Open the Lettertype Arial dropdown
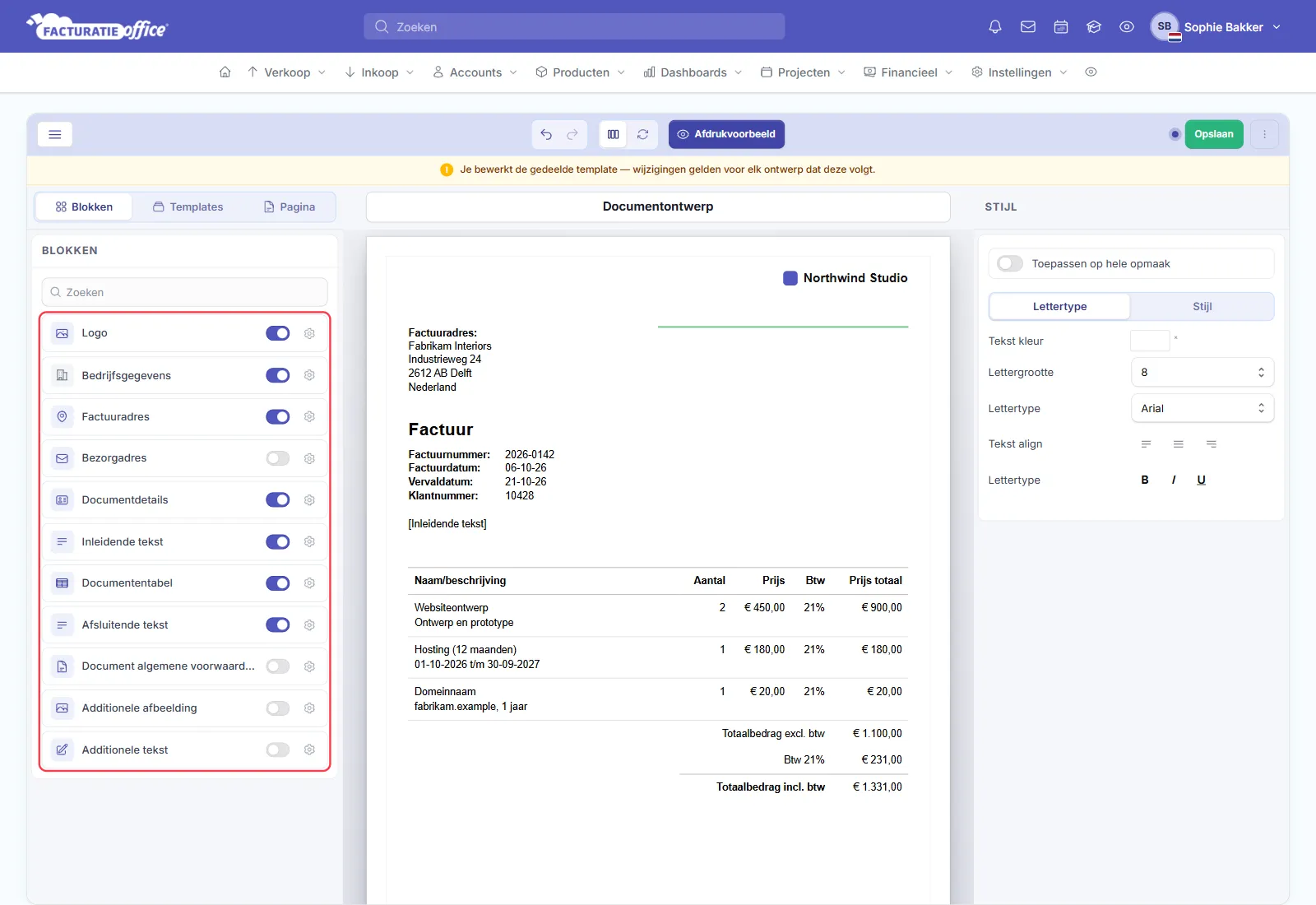The width and height of the screenshot is (1316, 905). pyautogui.click(x=1202, y=409)
